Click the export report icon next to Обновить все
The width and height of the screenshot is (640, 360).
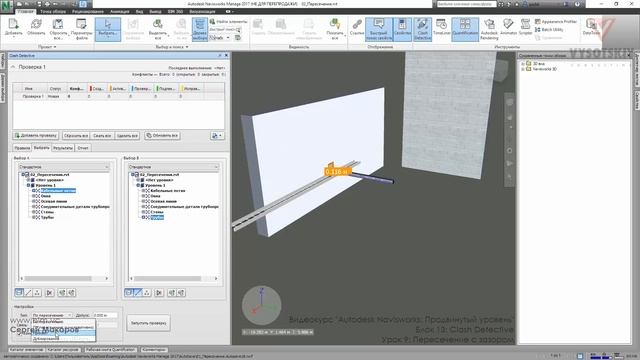[x=217, y=136]
